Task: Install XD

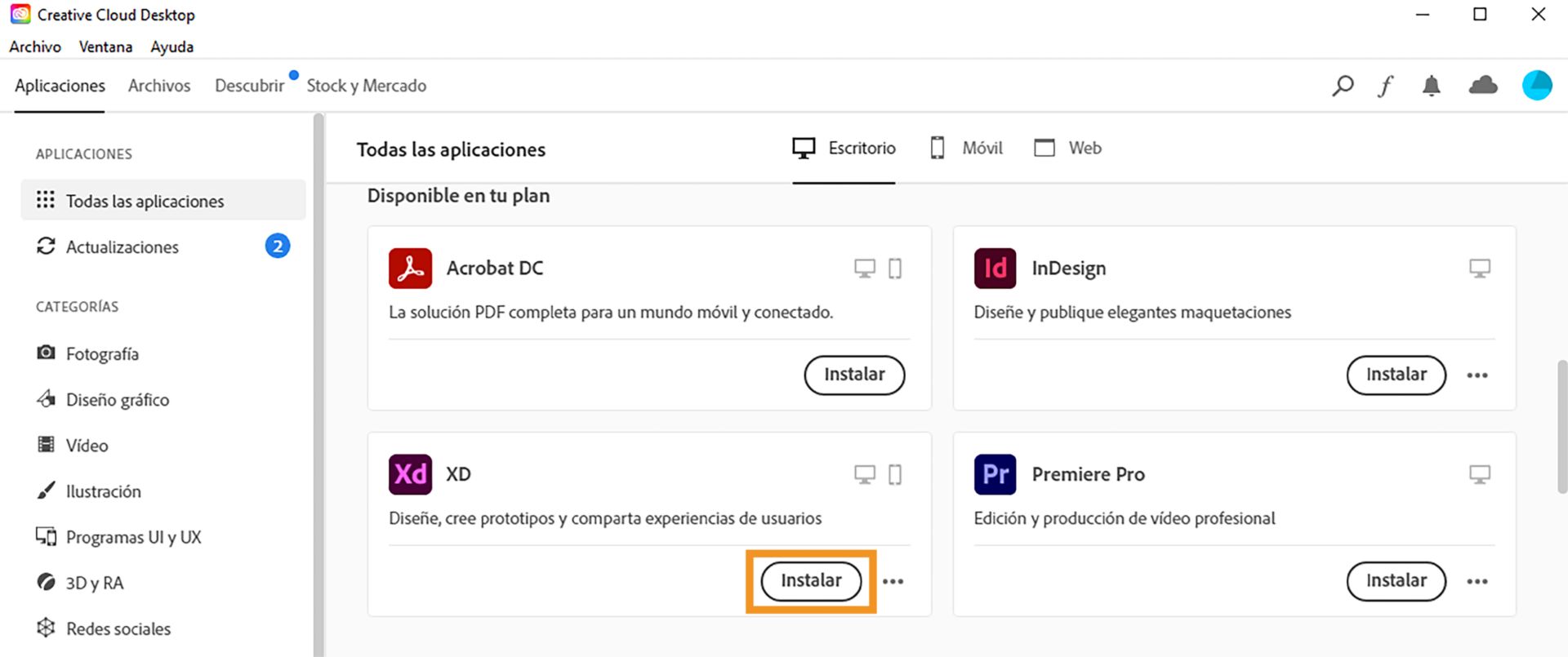Action: click(x=811, y=581)
